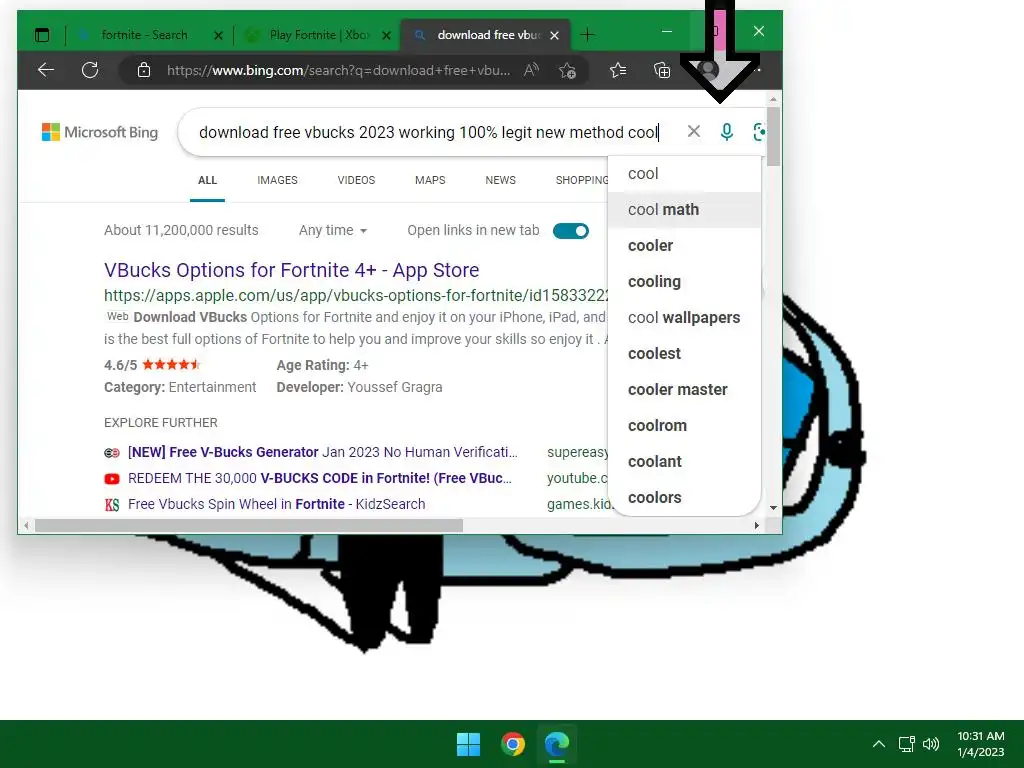This screenshot has height=768, width=1024.
Task: Choose the 'coolors' suggestion
Action: click(x=684, y=497)
